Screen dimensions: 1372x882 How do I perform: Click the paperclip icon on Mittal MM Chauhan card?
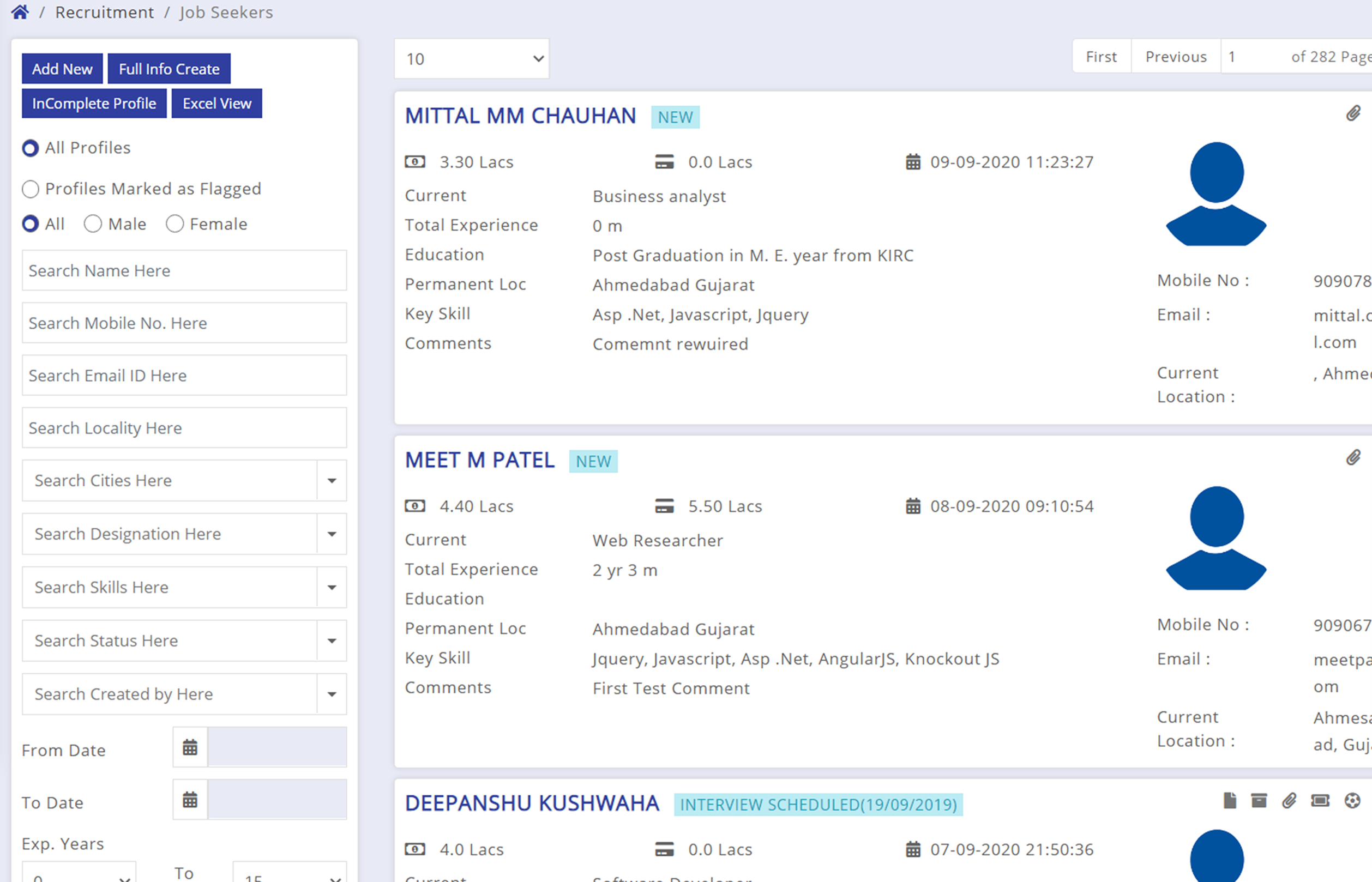click(1352, 113)
